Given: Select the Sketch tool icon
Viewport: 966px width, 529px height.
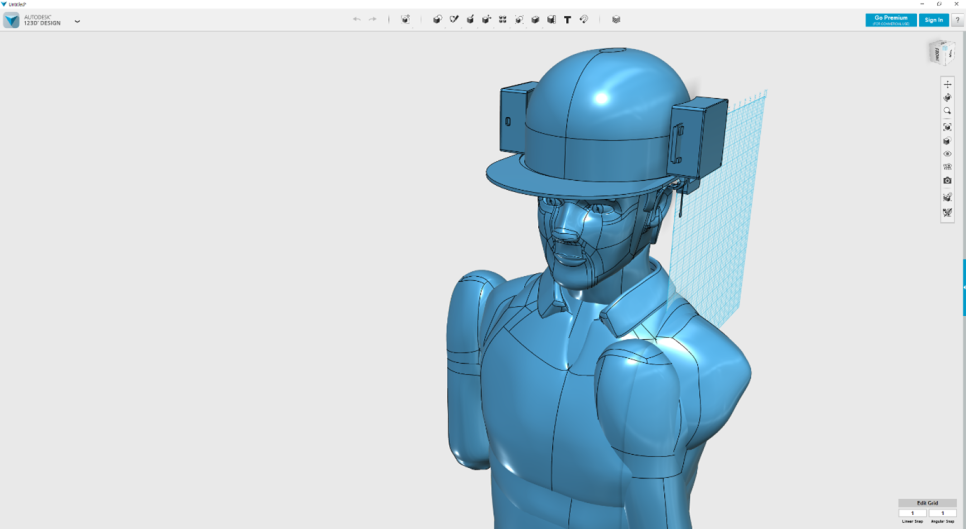Looking at the screenshot, I should 454,19.
